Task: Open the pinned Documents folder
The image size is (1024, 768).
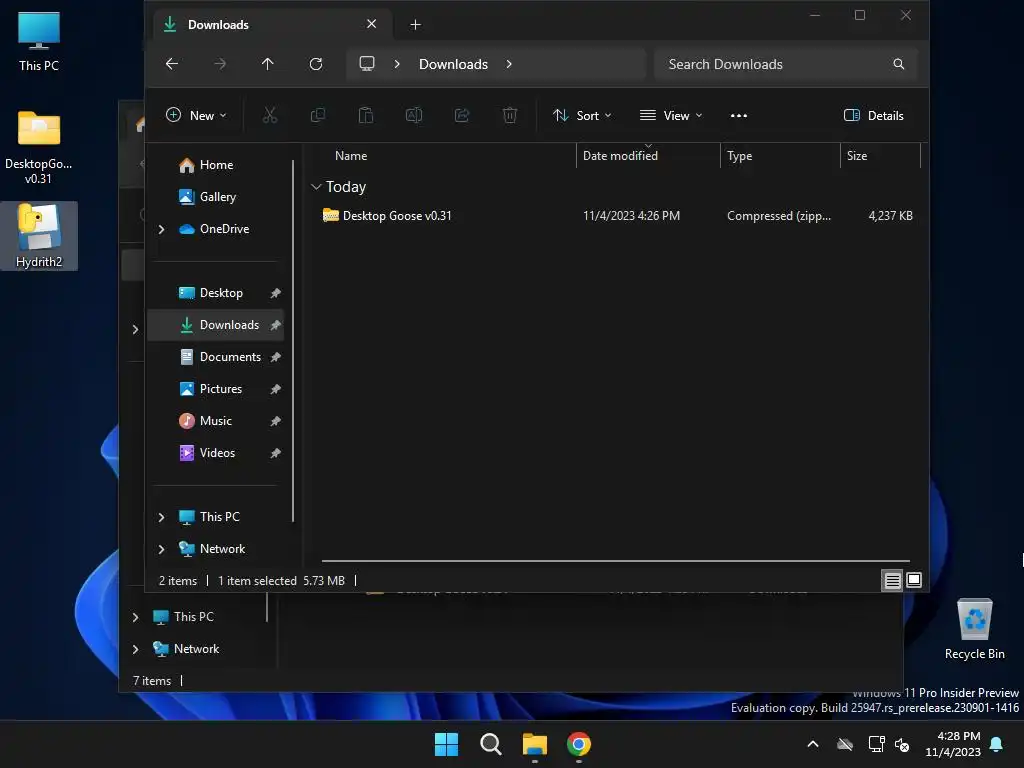Action: pyautogui.click(x=216, y=357)
